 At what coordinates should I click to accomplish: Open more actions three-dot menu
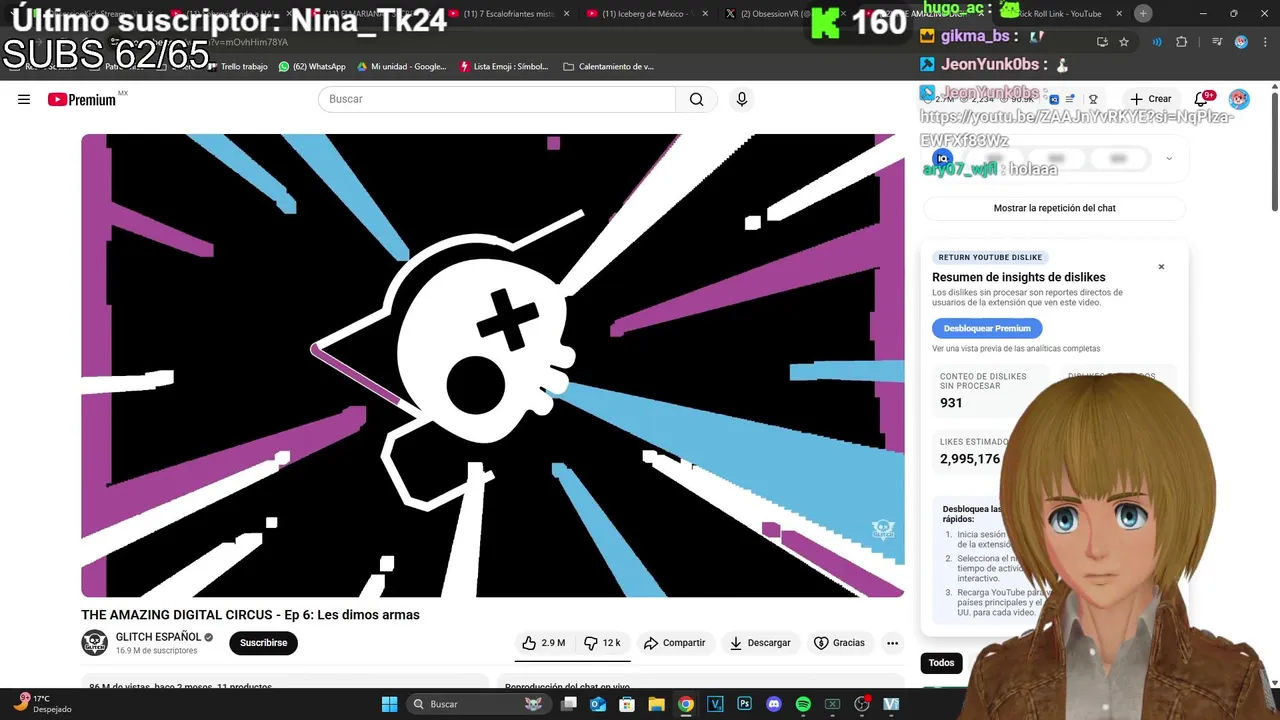click(892, 643)
